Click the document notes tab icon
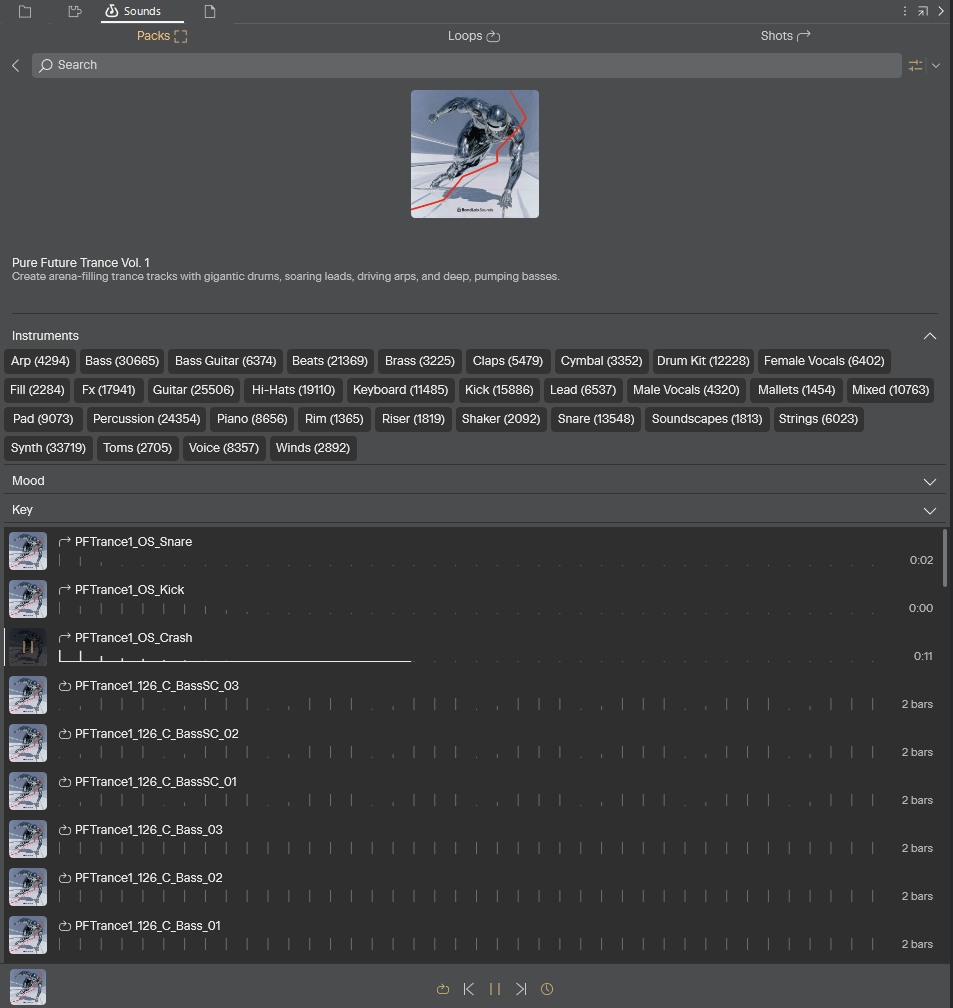 210,12
